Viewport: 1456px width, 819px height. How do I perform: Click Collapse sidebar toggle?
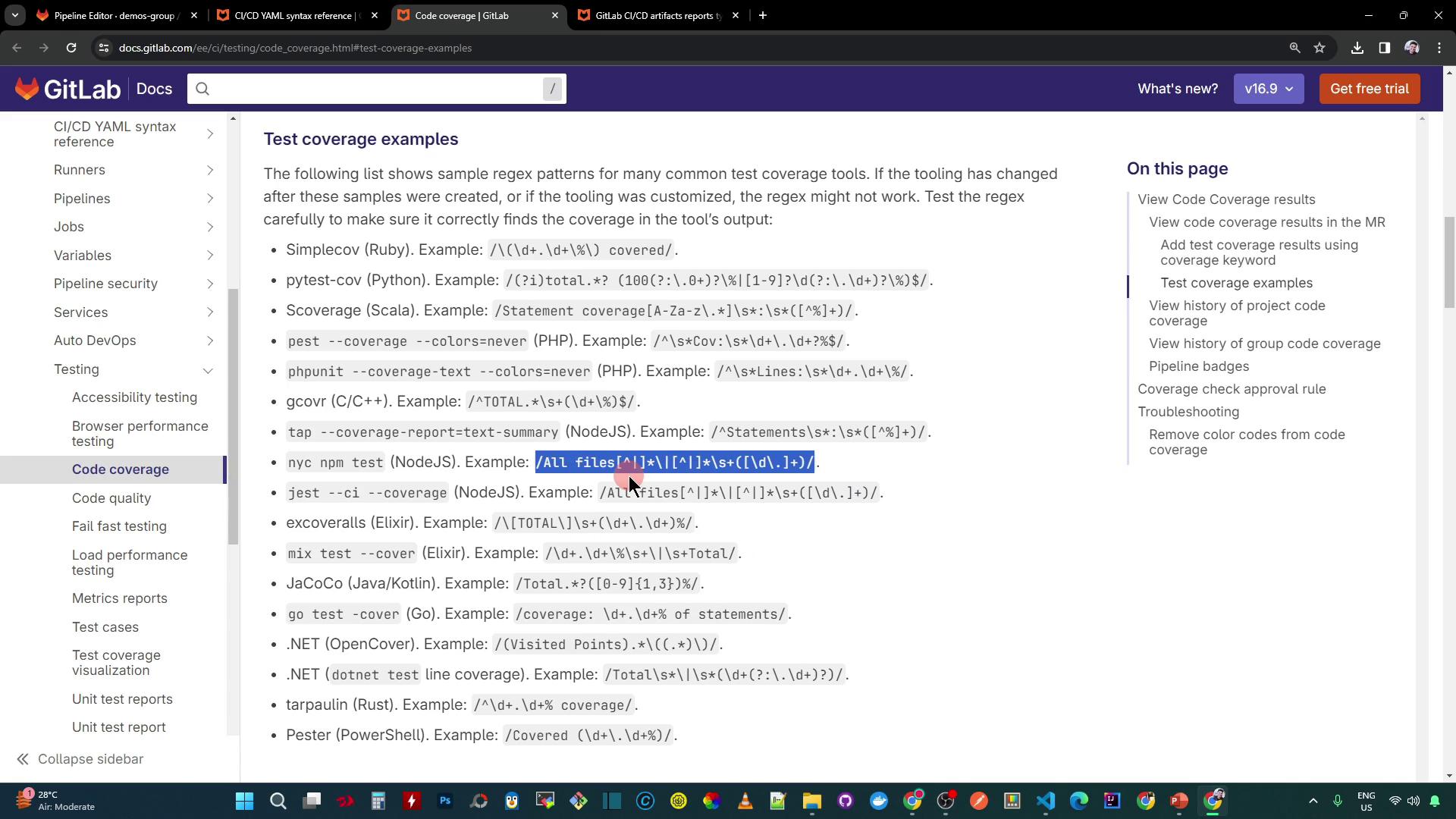[x=80, y=759]
